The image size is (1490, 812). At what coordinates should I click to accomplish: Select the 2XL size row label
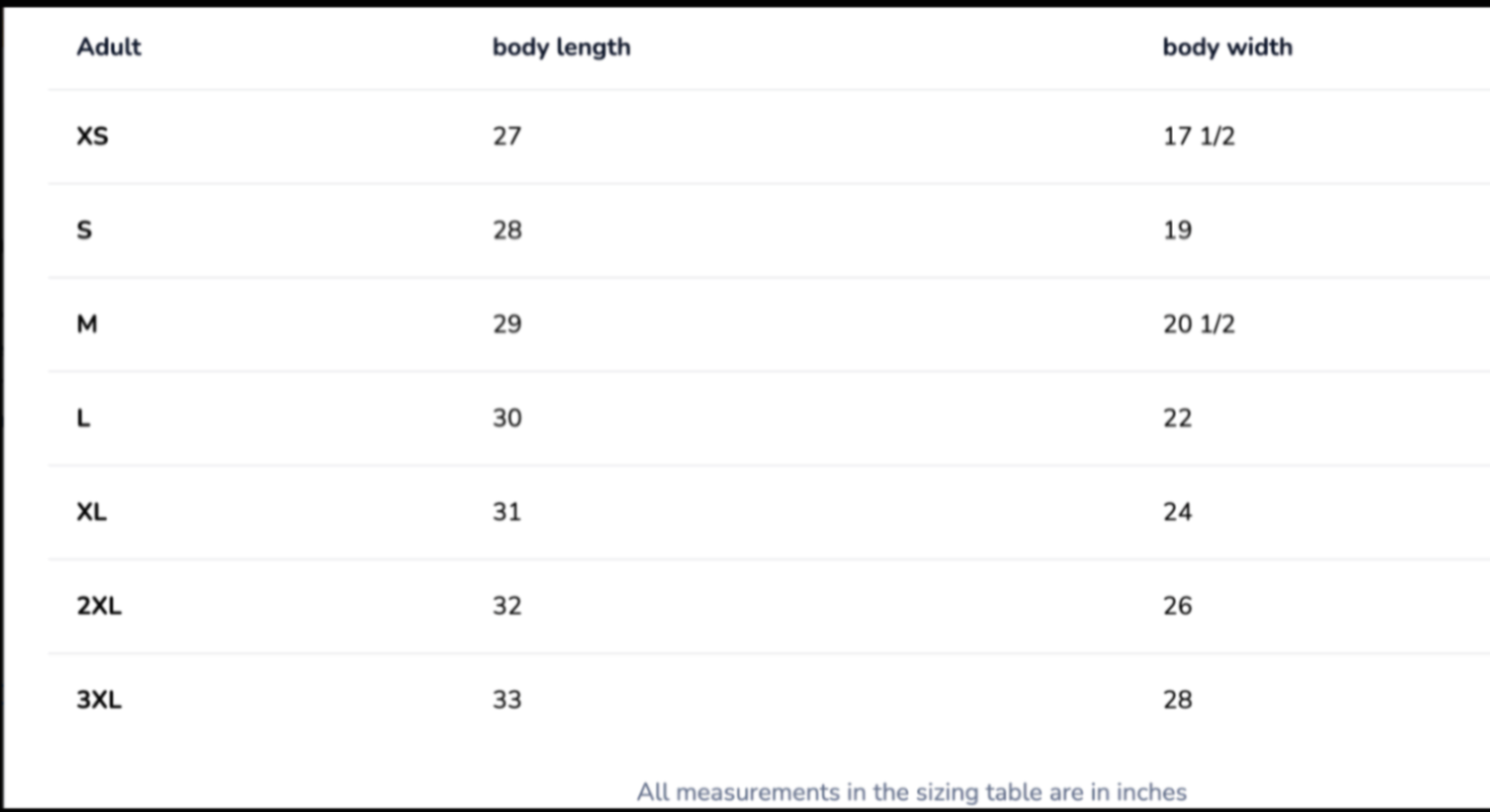(x=99, y=606)
